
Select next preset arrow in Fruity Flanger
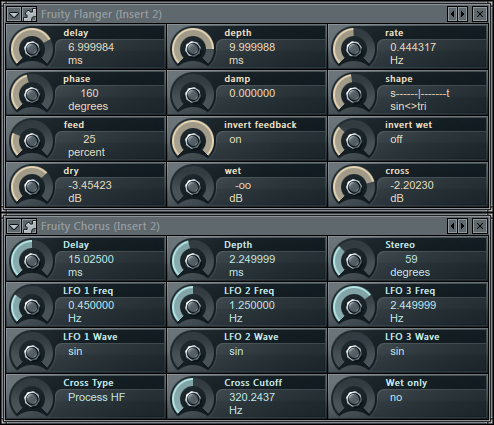[x=462, y=14]
